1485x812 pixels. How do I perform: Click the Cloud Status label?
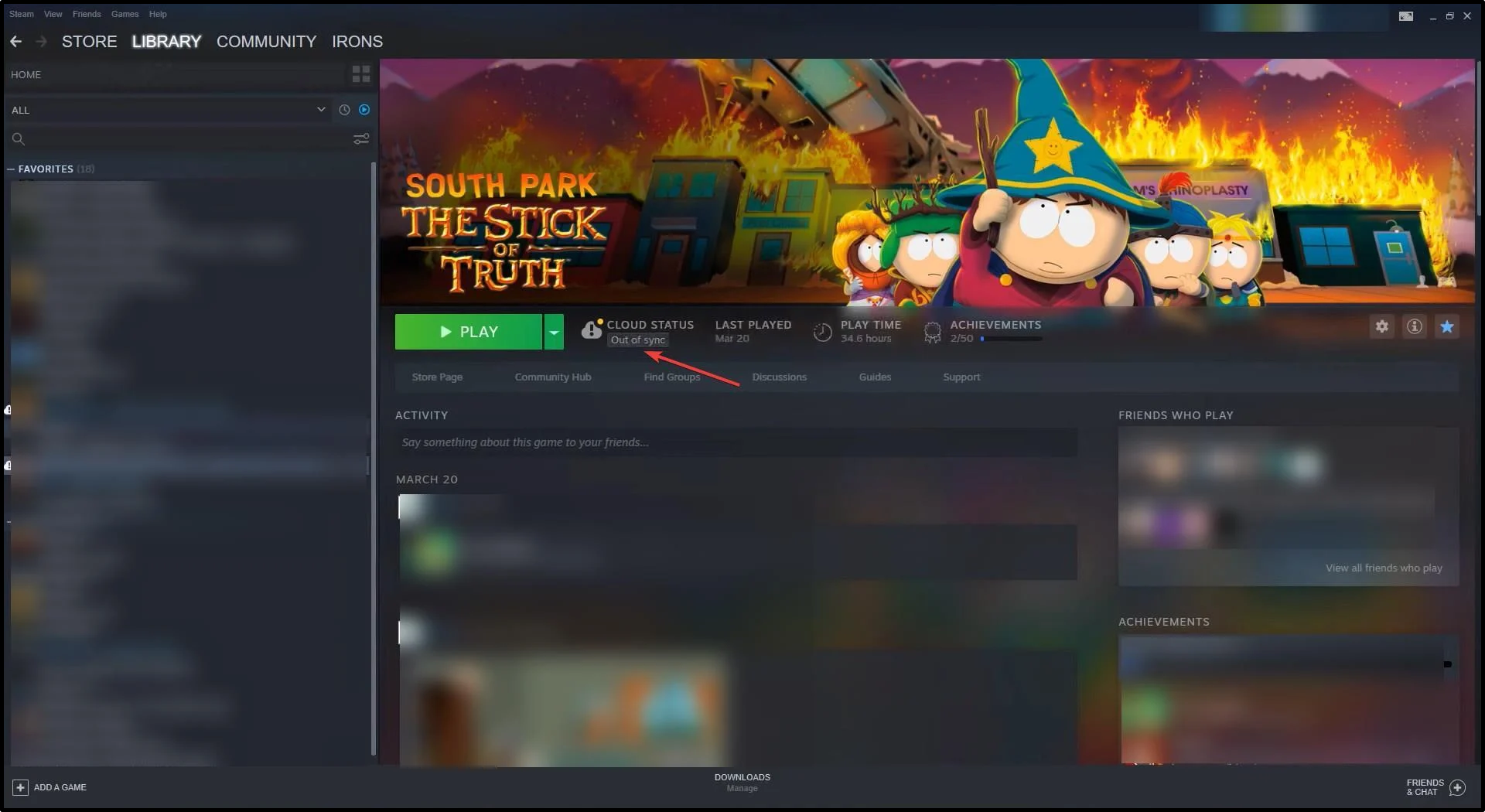click(650, 325)
